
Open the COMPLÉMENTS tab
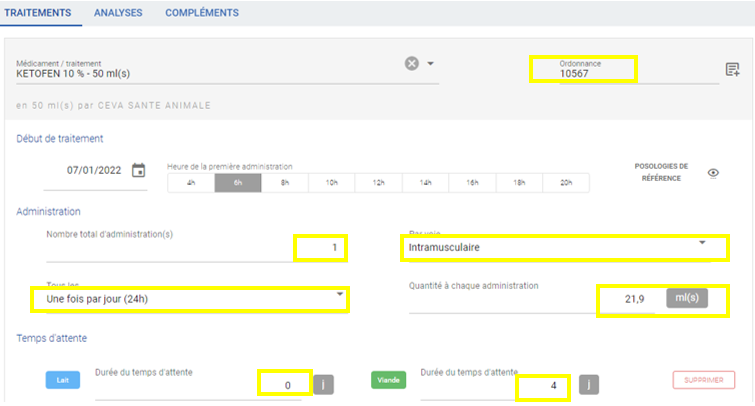202,13
